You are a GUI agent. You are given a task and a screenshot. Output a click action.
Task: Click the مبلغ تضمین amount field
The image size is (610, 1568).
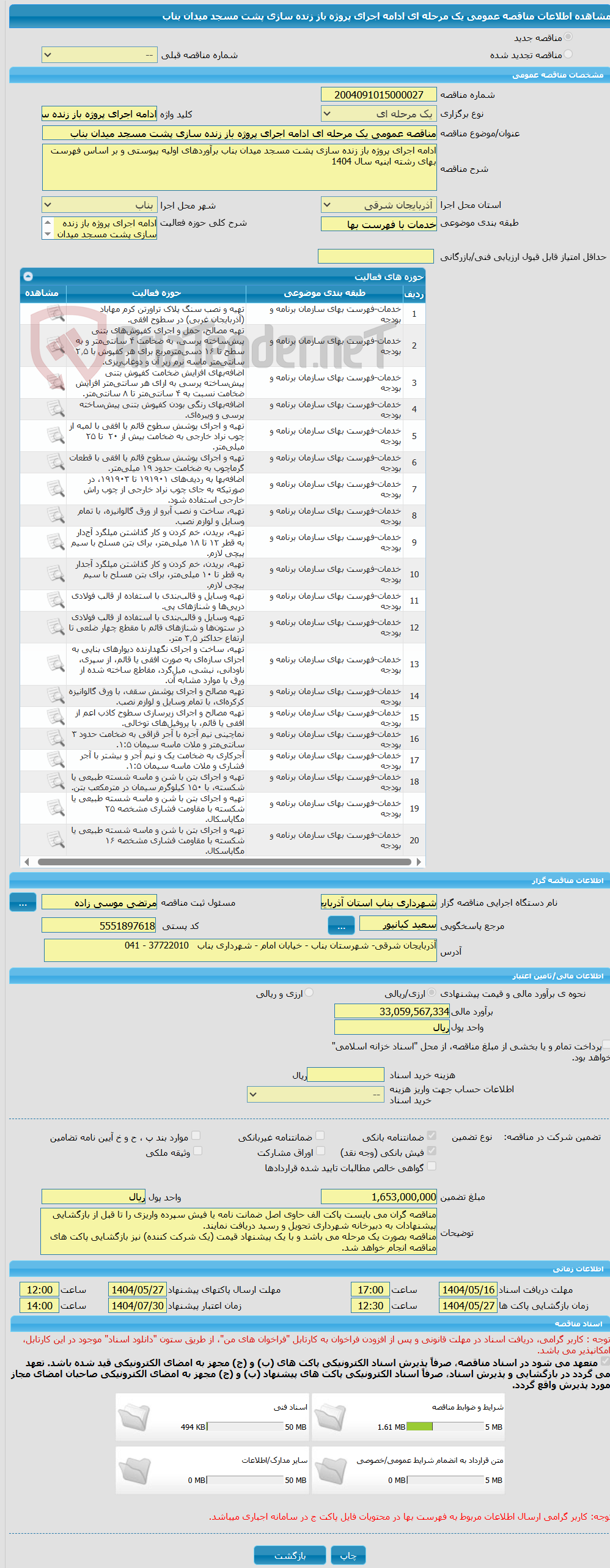[378, 1197]
